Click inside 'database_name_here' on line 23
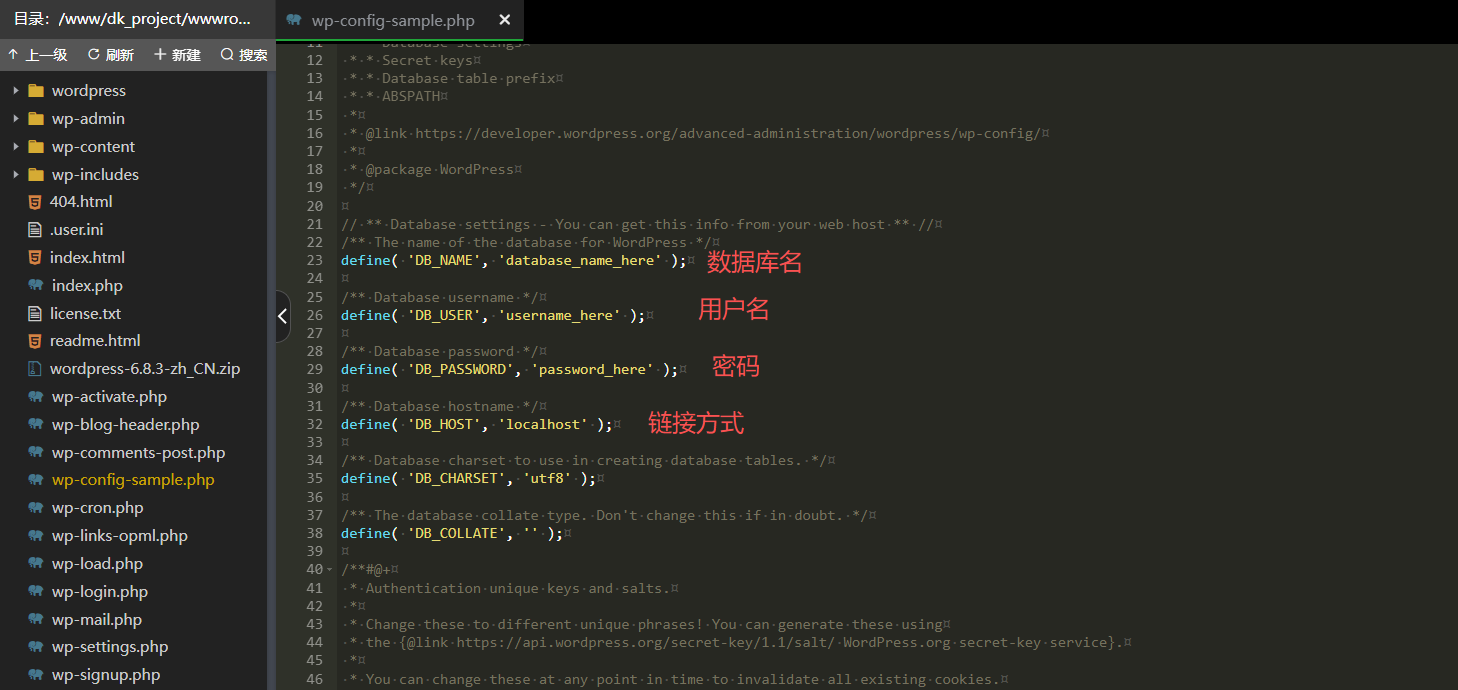 pyautogui.click(x=580, y=260)
